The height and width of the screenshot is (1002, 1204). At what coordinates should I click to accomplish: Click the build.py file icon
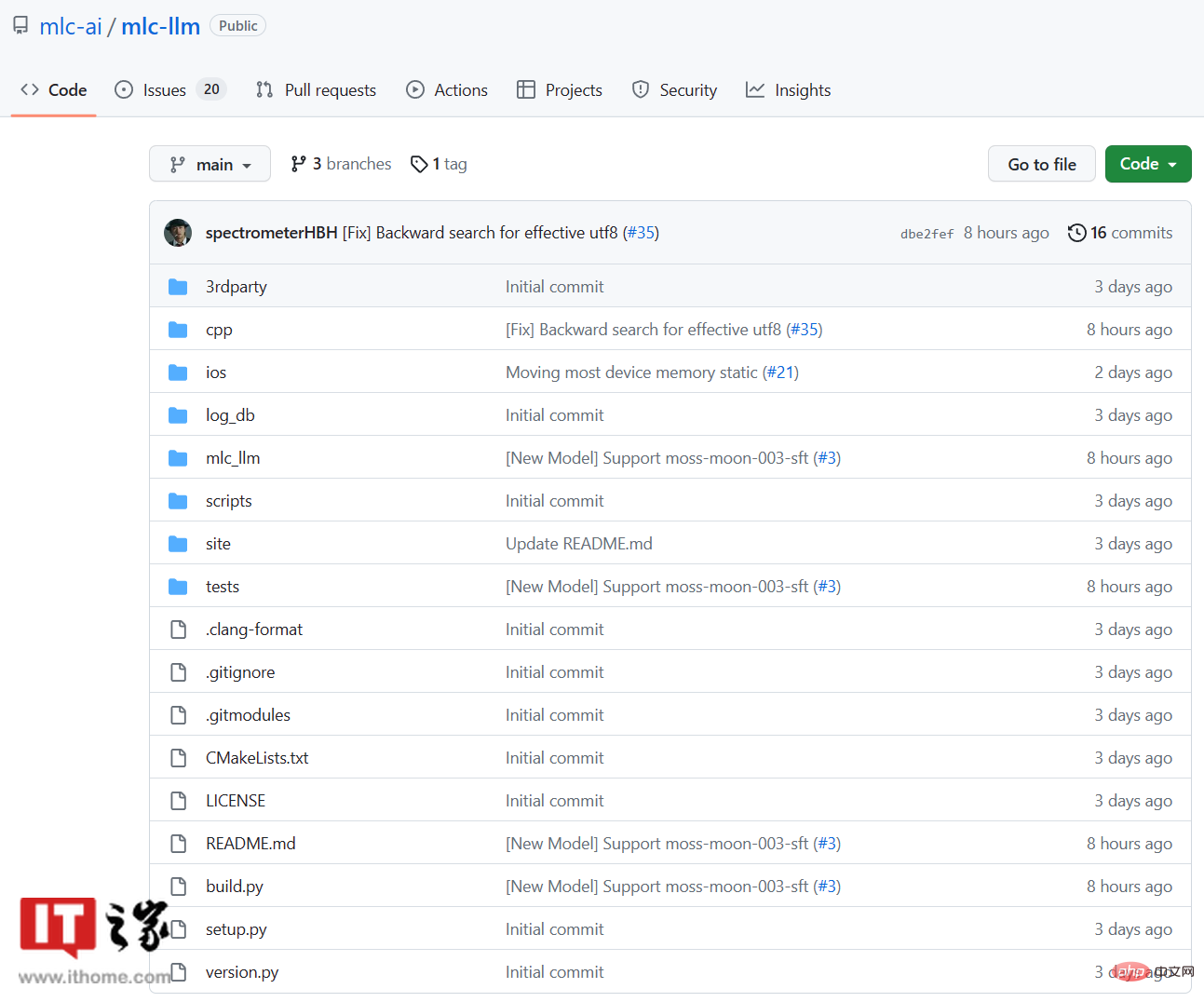178,887
